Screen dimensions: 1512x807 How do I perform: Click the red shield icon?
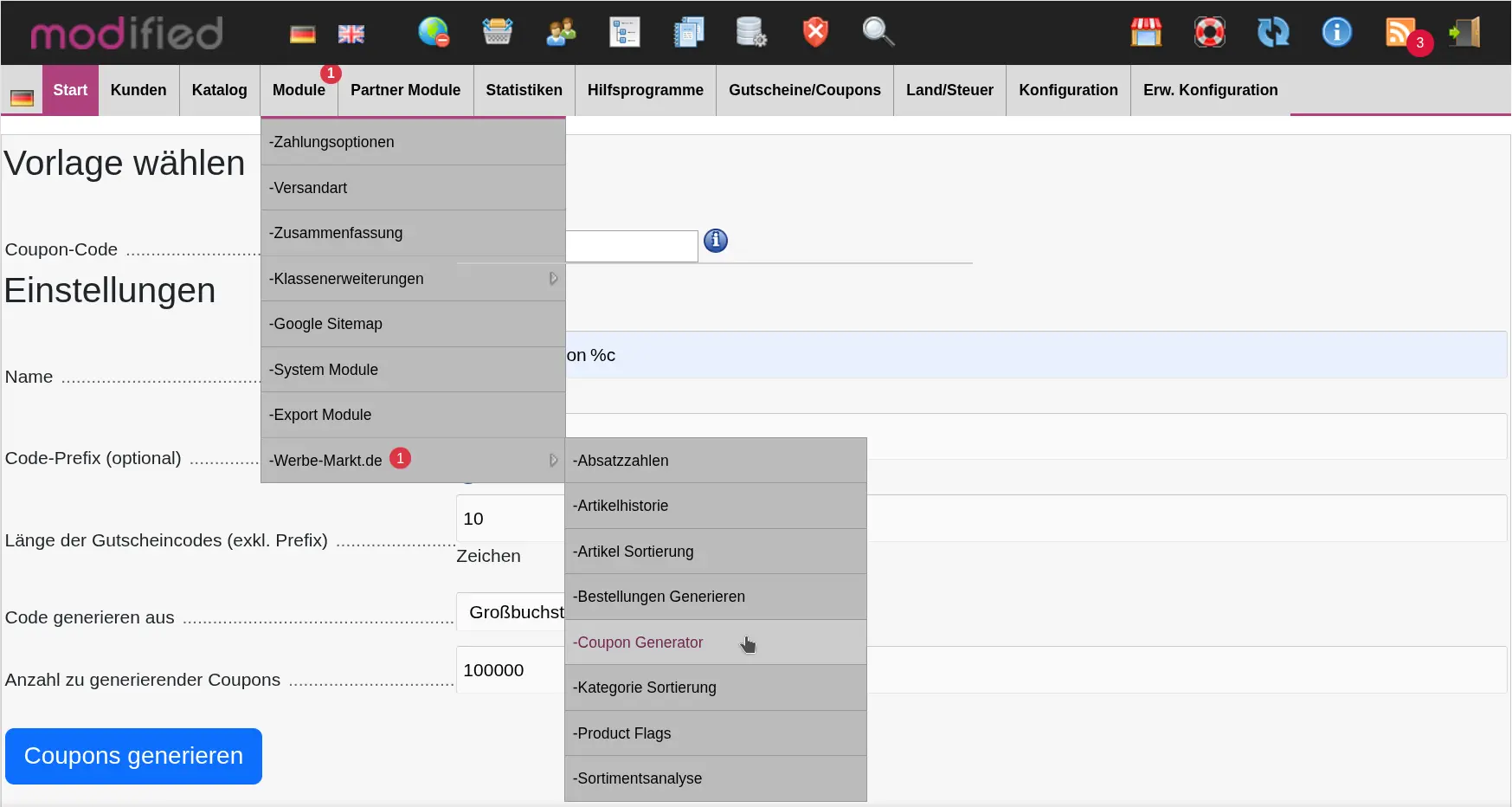814,32
